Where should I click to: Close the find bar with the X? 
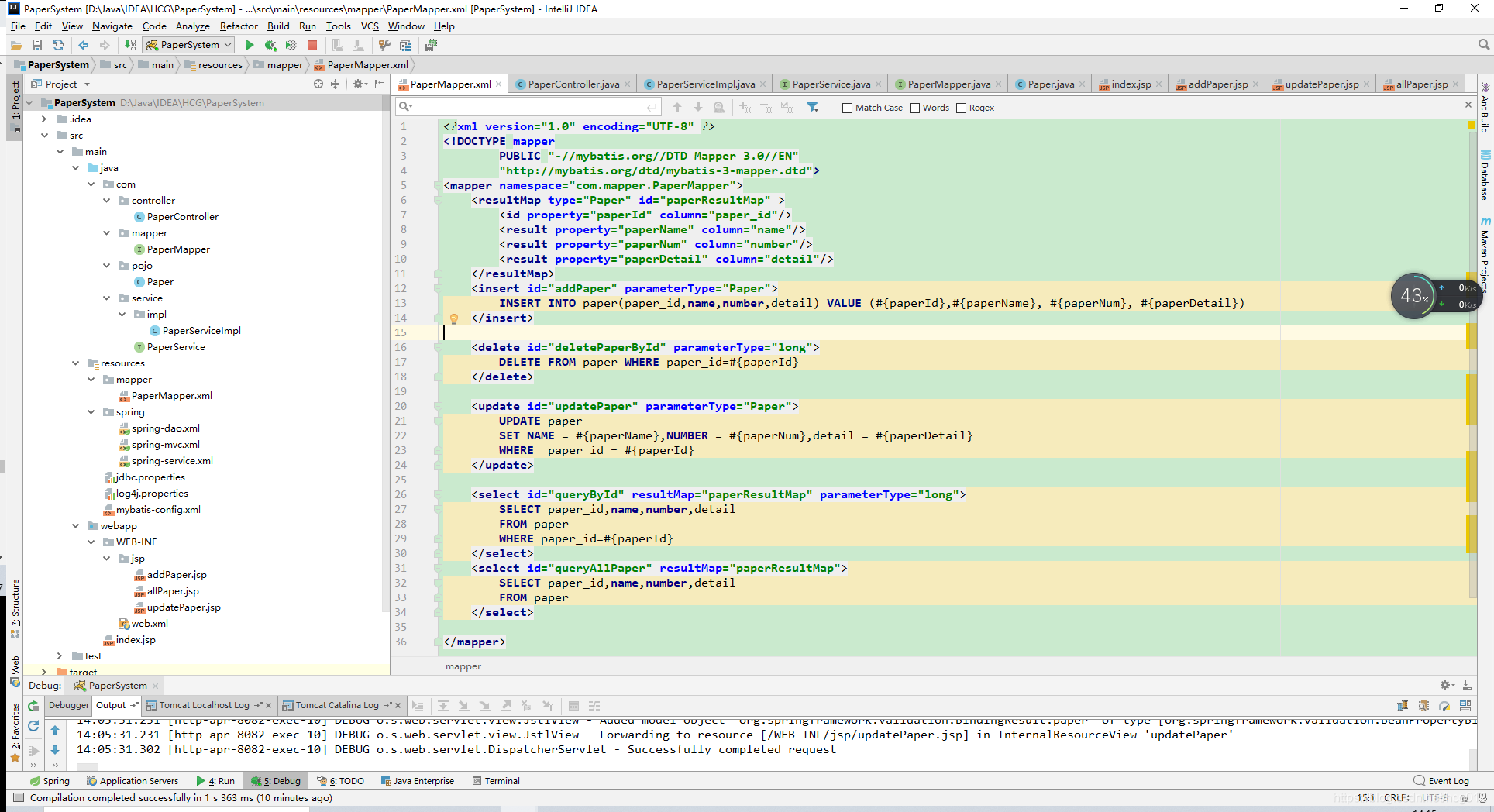1468,105
